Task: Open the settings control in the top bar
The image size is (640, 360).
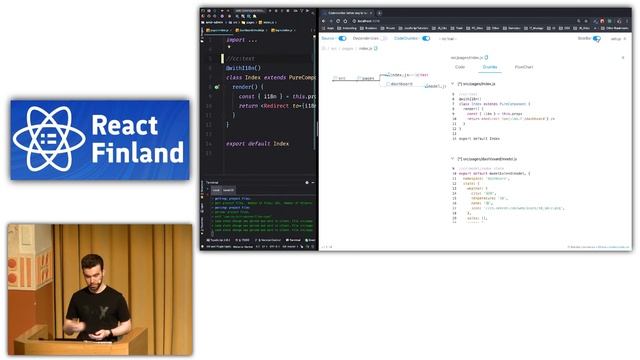Action: [x=618, y=39]
